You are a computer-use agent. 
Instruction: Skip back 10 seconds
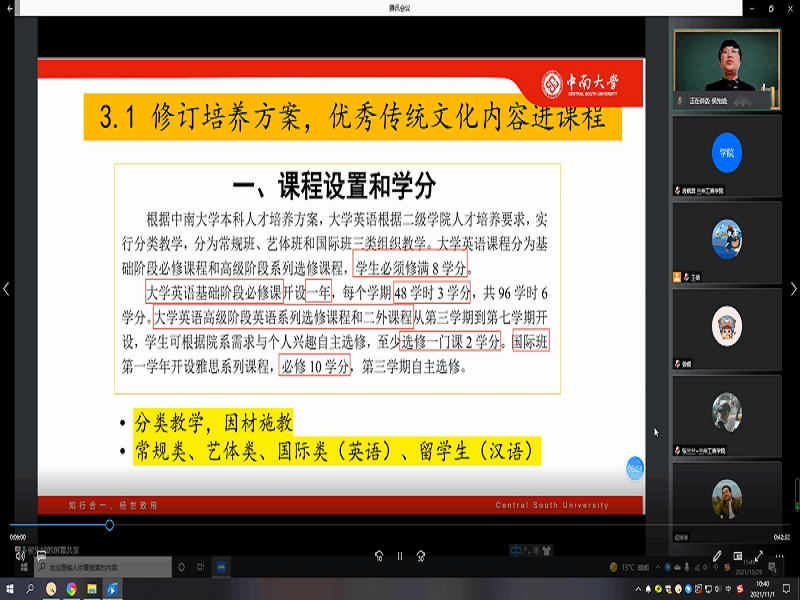(x=379, y=556)
